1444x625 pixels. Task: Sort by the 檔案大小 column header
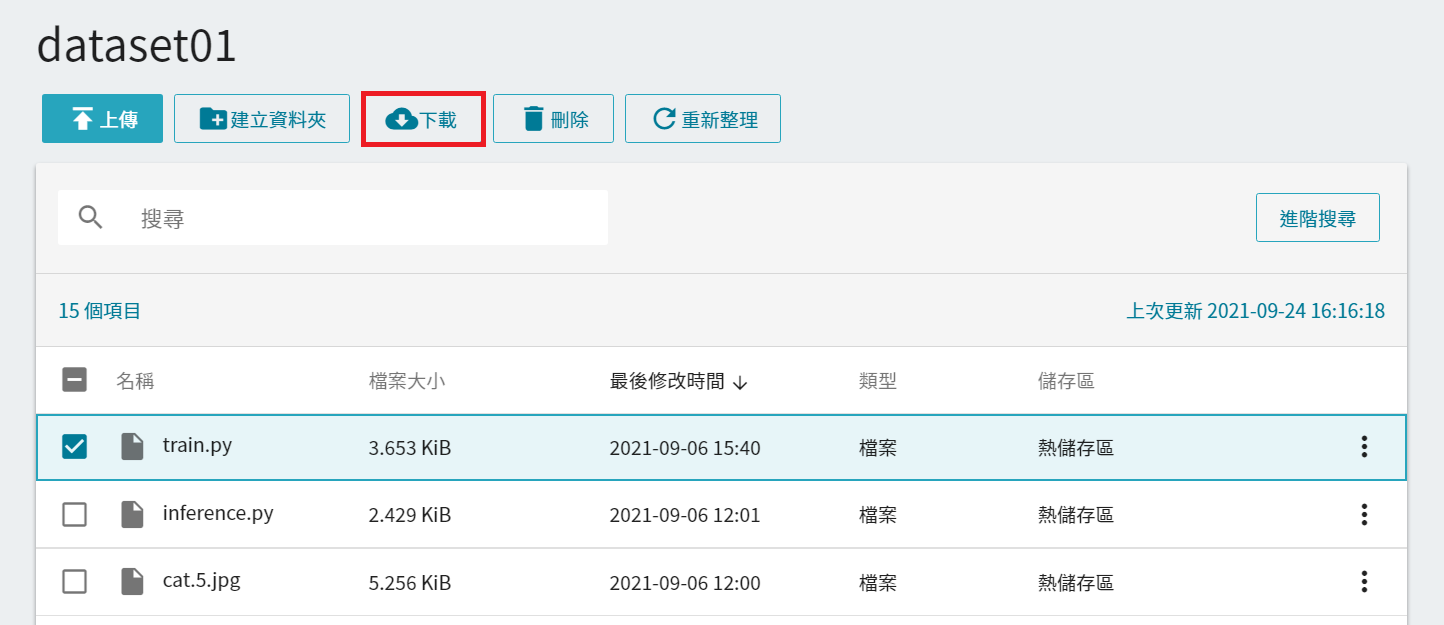pyautogui.click(x=407, y=381)
